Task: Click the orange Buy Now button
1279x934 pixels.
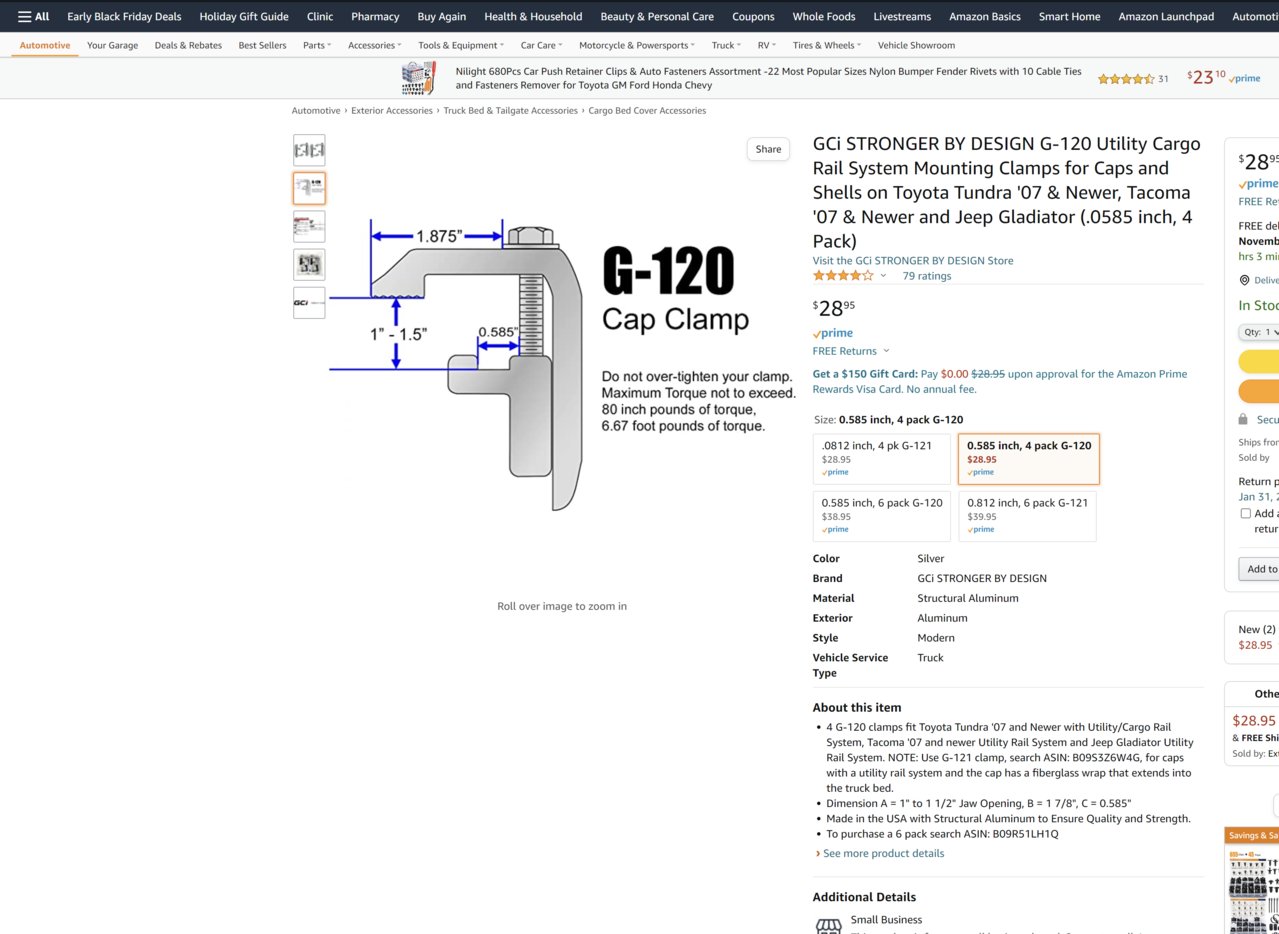Action: click(1259, 390)
